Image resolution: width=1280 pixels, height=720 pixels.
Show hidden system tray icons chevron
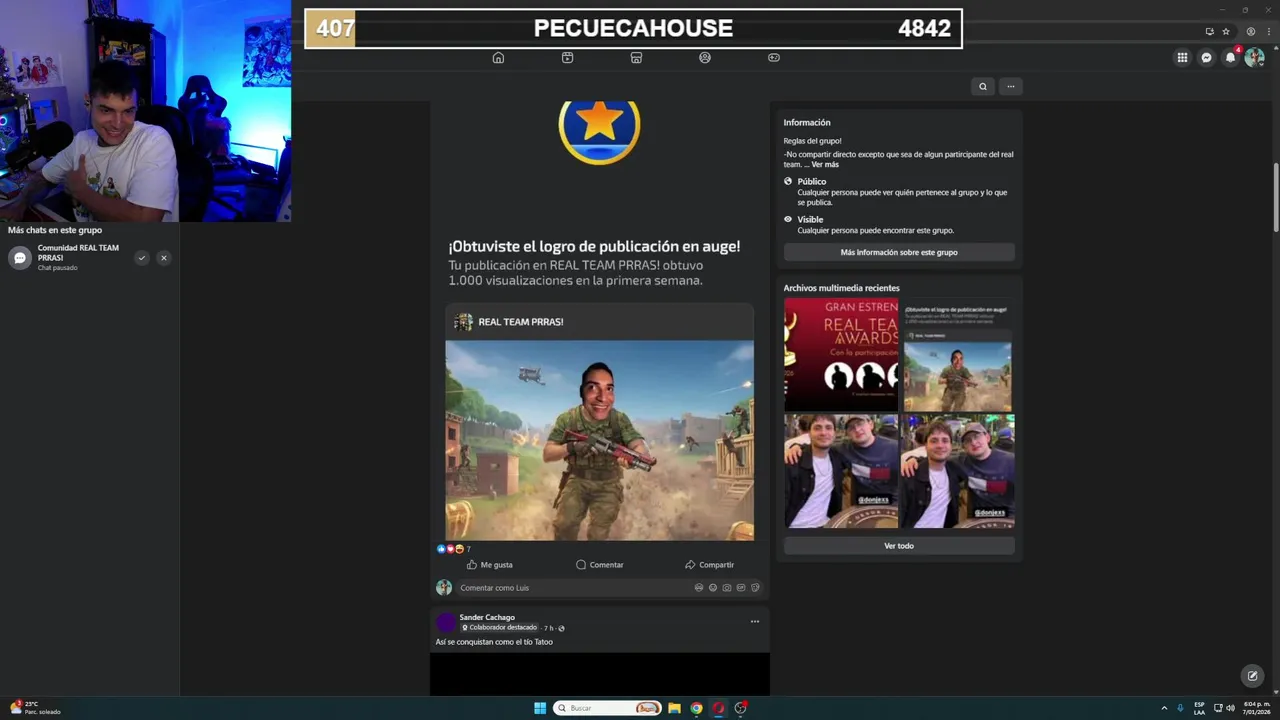point(1164,708)
